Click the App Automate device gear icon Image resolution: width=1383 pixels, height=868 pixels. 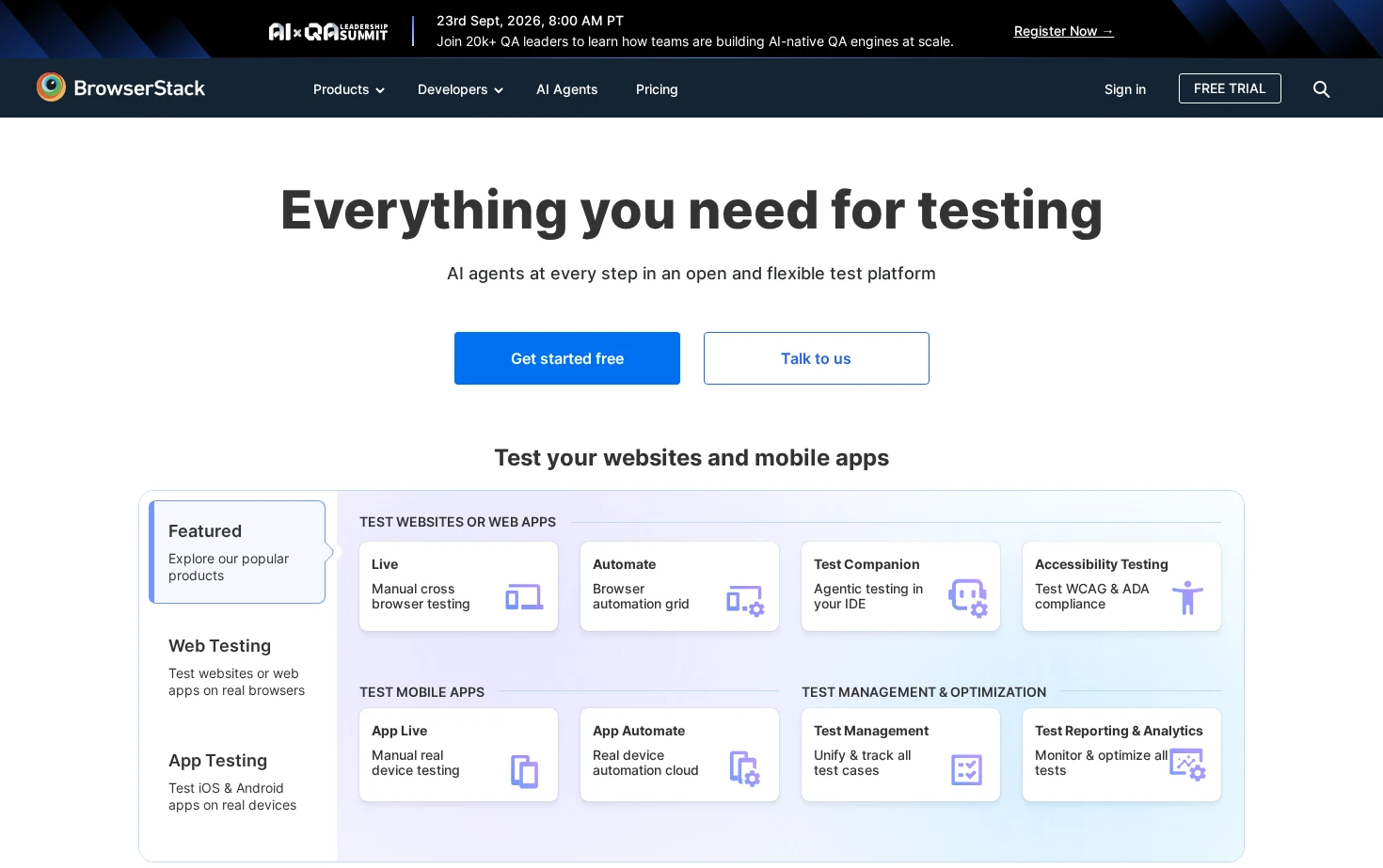pos(744,768)
